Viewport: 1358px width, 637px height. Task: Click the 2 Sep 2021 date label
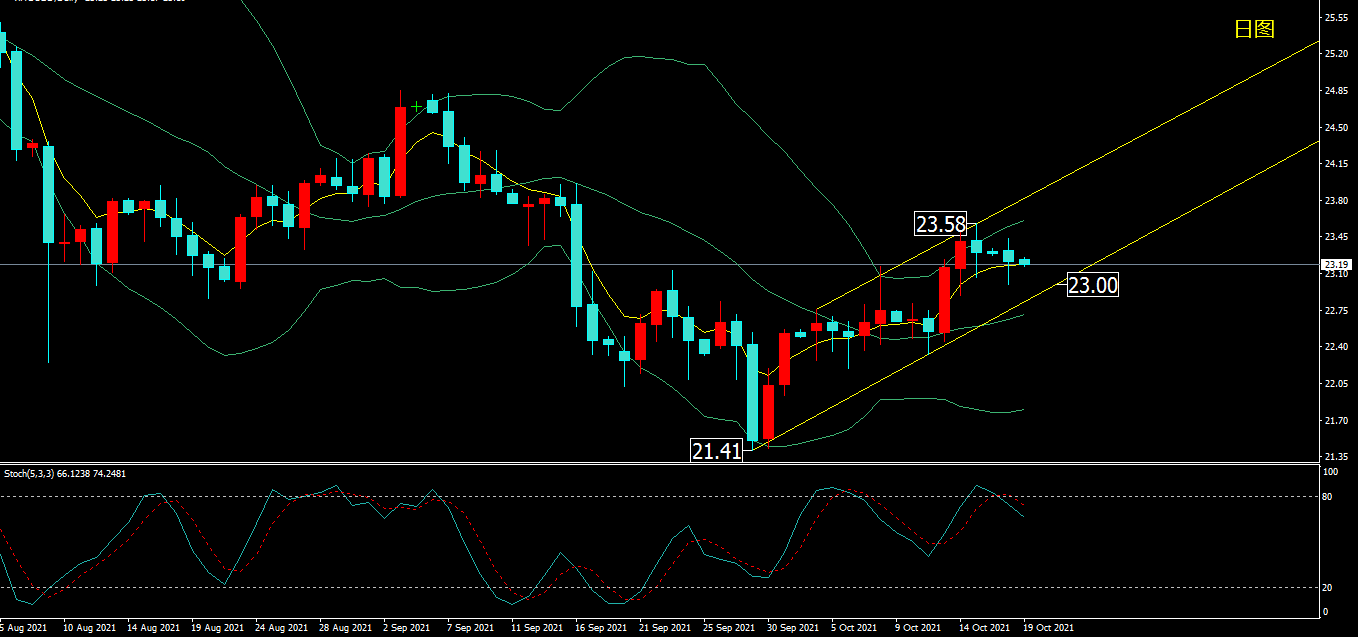tap(408, 628)
